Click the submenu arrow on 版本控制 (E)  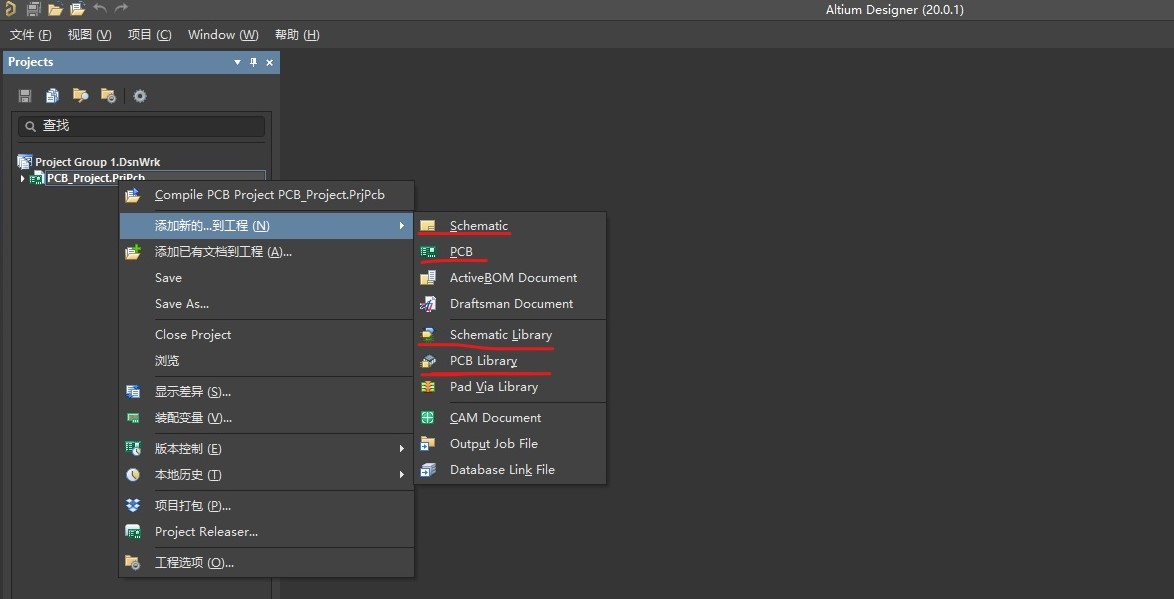[x=402, y=449]
